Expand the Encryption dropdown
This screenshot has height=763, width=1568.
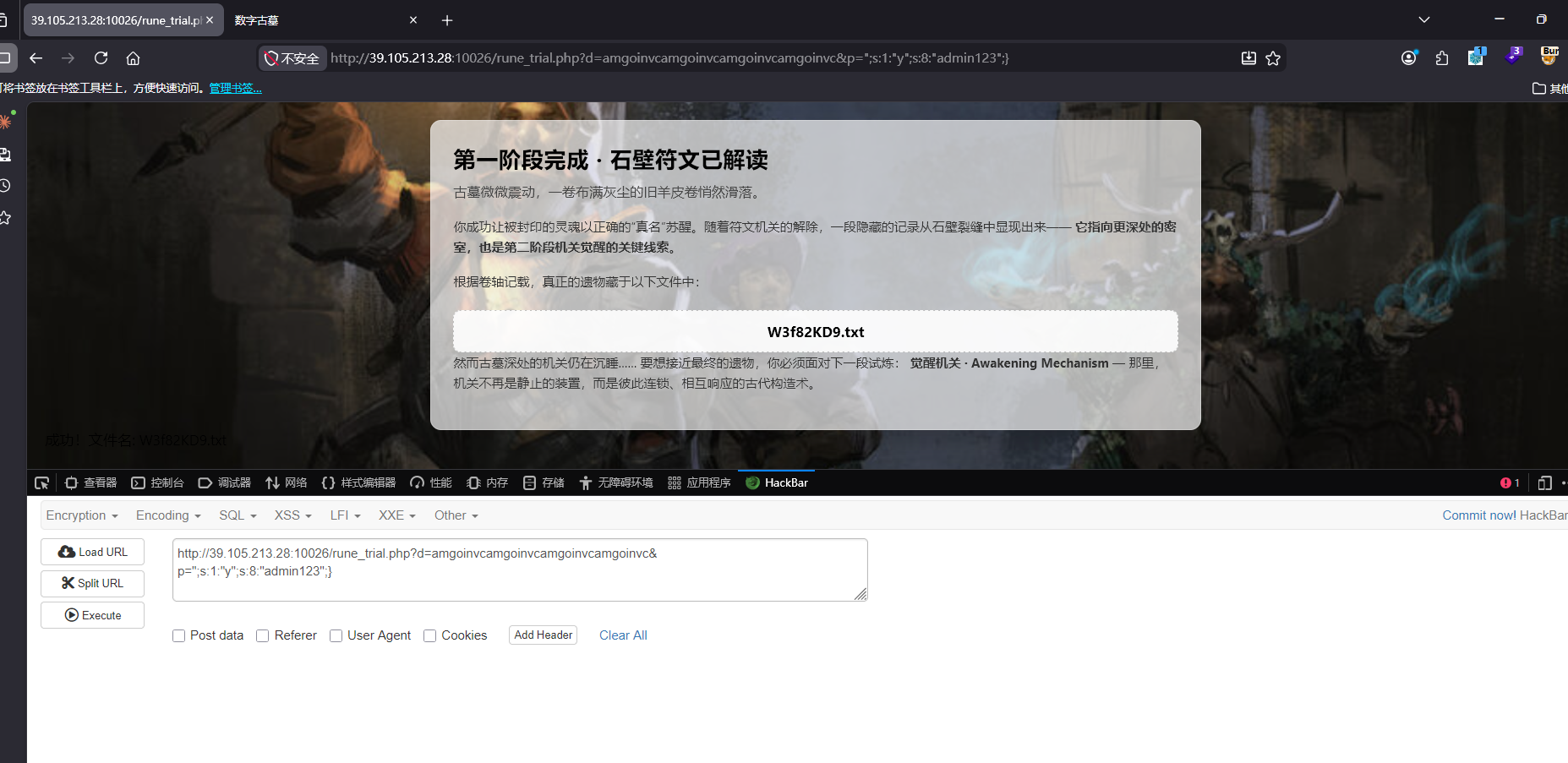click(82, 515)
